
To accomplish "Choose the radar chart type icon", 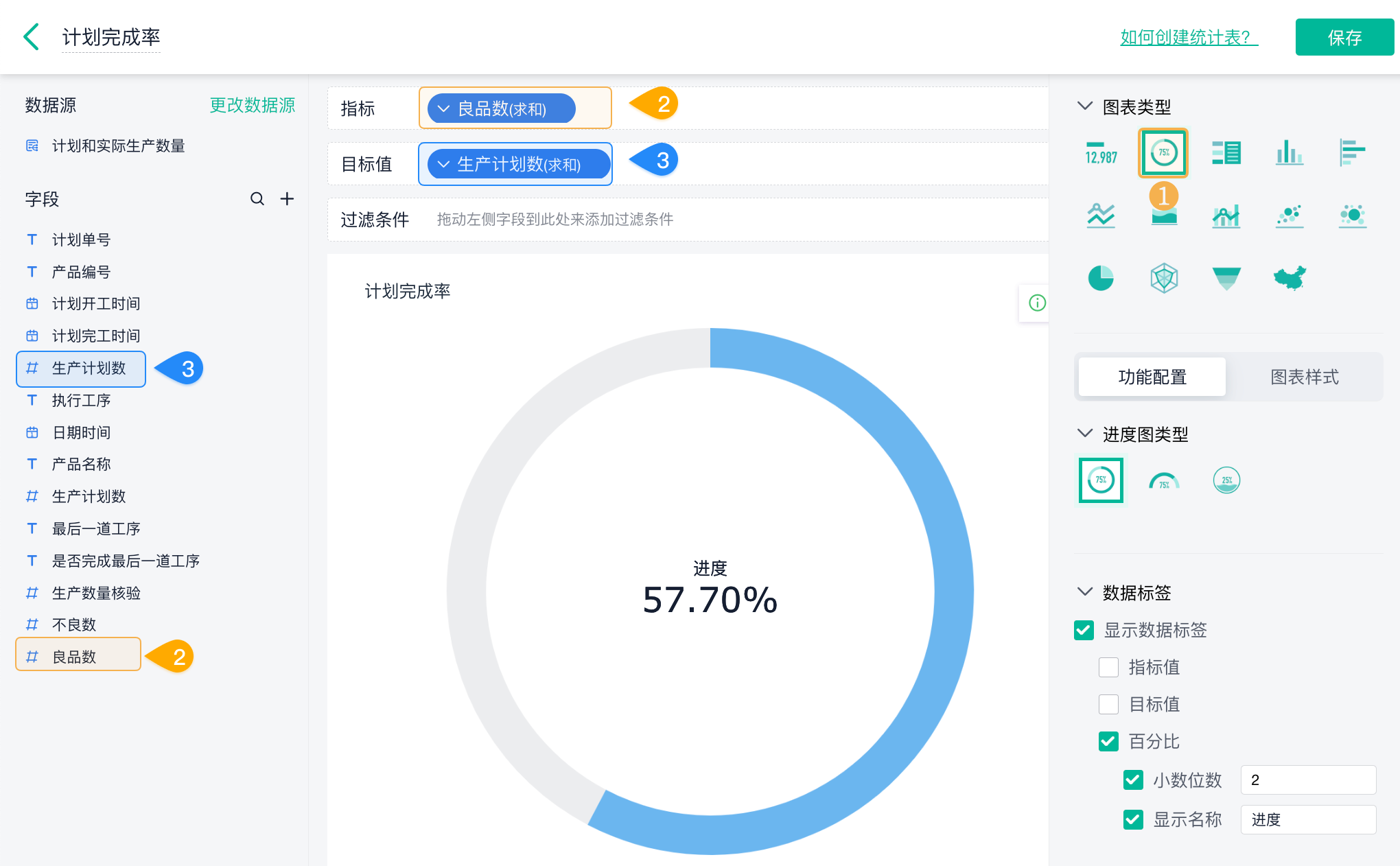I will [x=1164, y=278].
